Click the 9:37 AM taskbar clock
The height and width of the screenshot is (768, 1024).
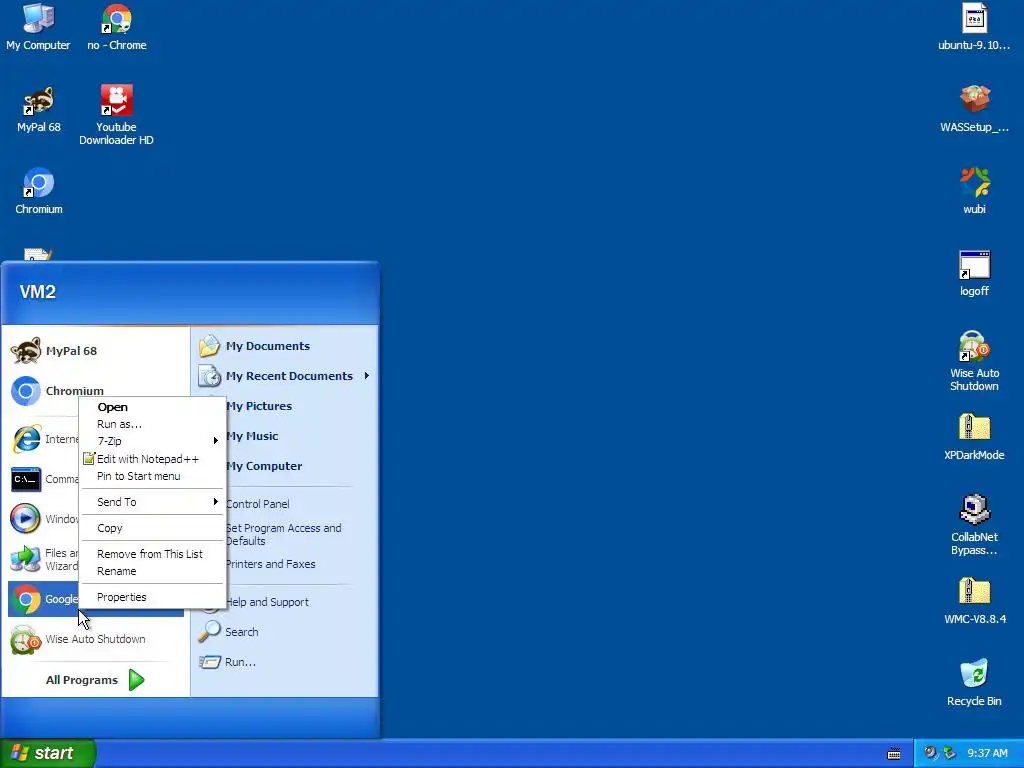pos(987,753)
